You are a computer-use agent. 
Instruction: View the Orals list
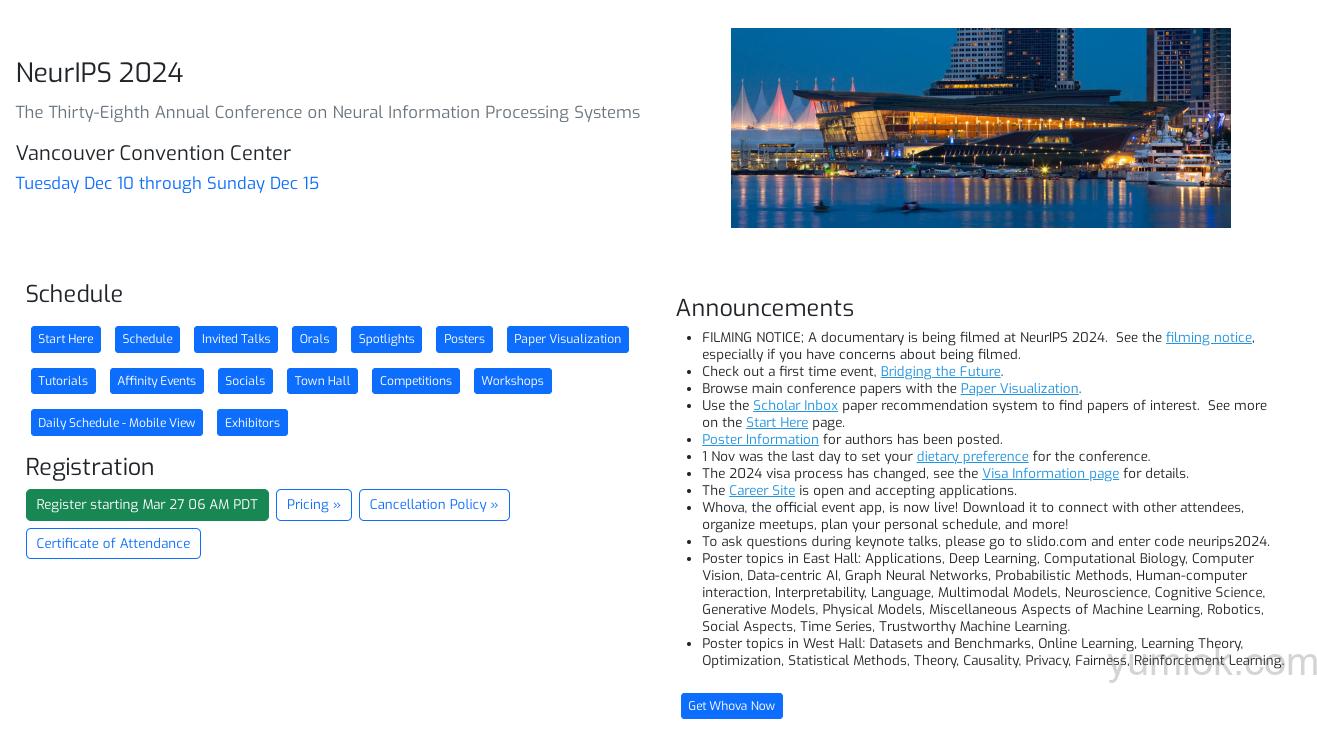pyautogui.click(x=314, y=339)
